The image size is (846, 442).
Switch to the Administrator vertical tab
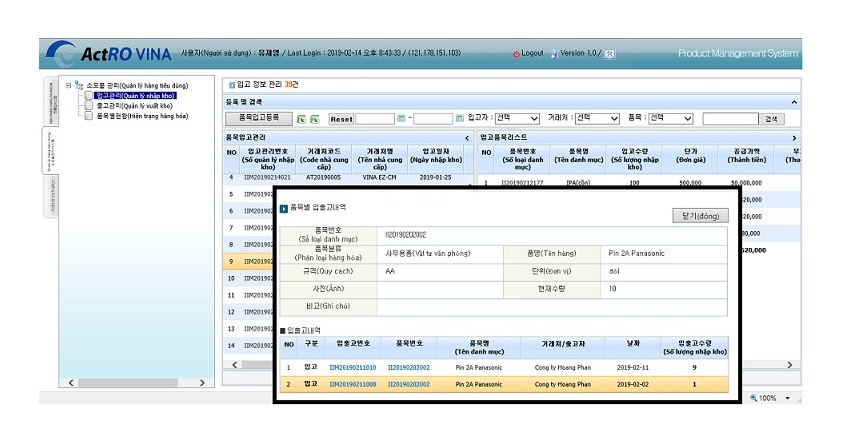(x=52, y=196)
